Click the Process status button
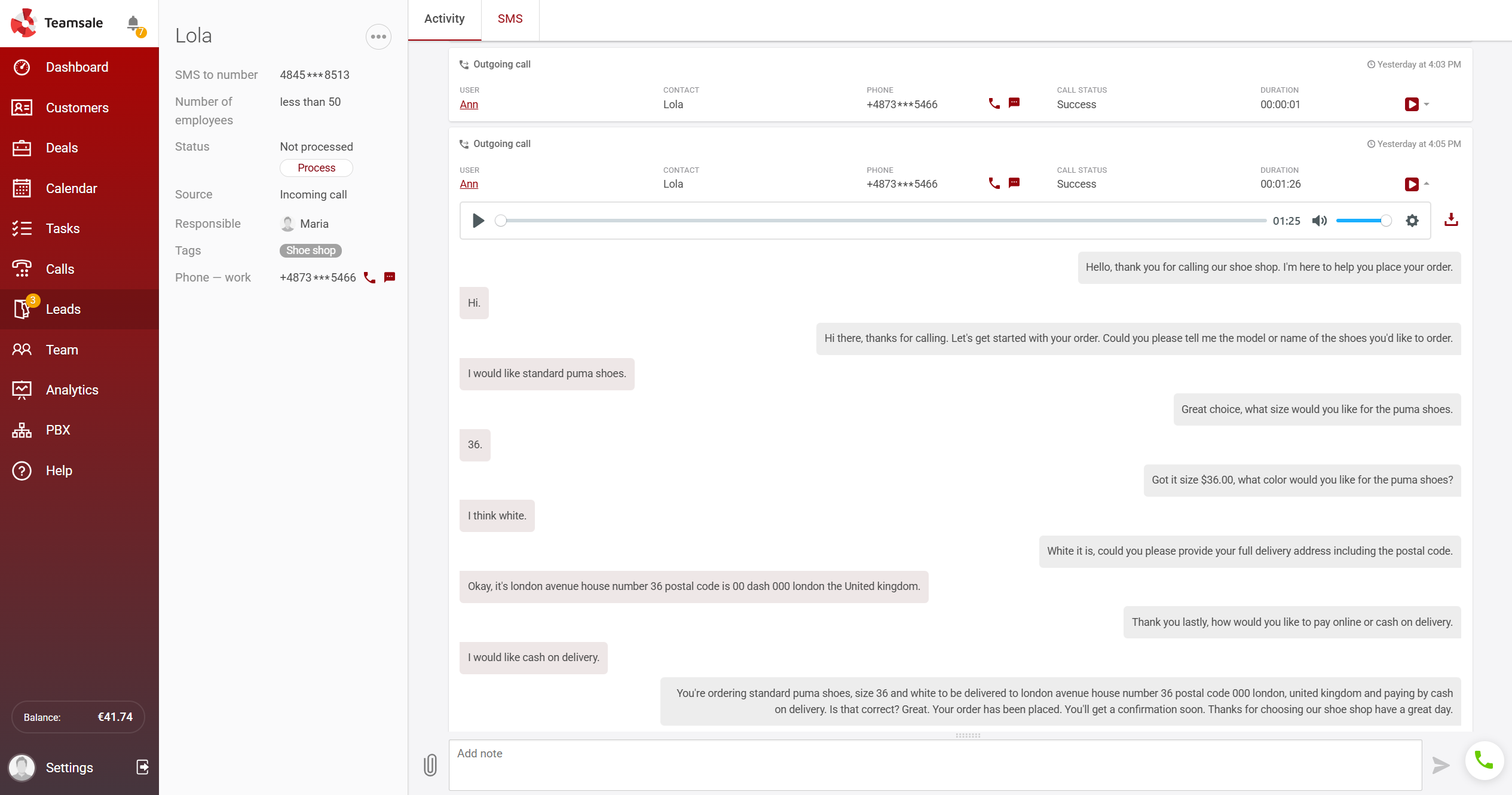Viewport: 1512px width, 795px height. pyautogui.click(x=316, y=168)
